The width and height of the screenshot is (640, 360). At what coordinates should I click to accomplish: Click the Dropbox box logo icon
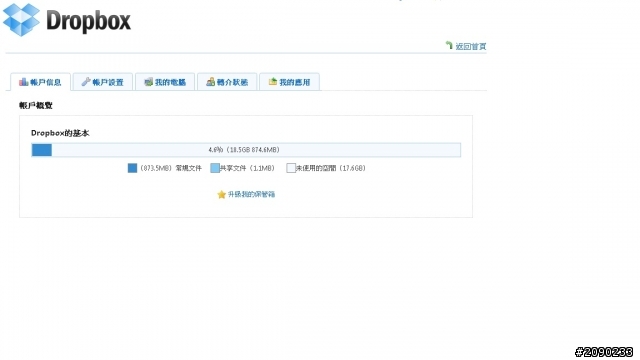tap(21, 20)
